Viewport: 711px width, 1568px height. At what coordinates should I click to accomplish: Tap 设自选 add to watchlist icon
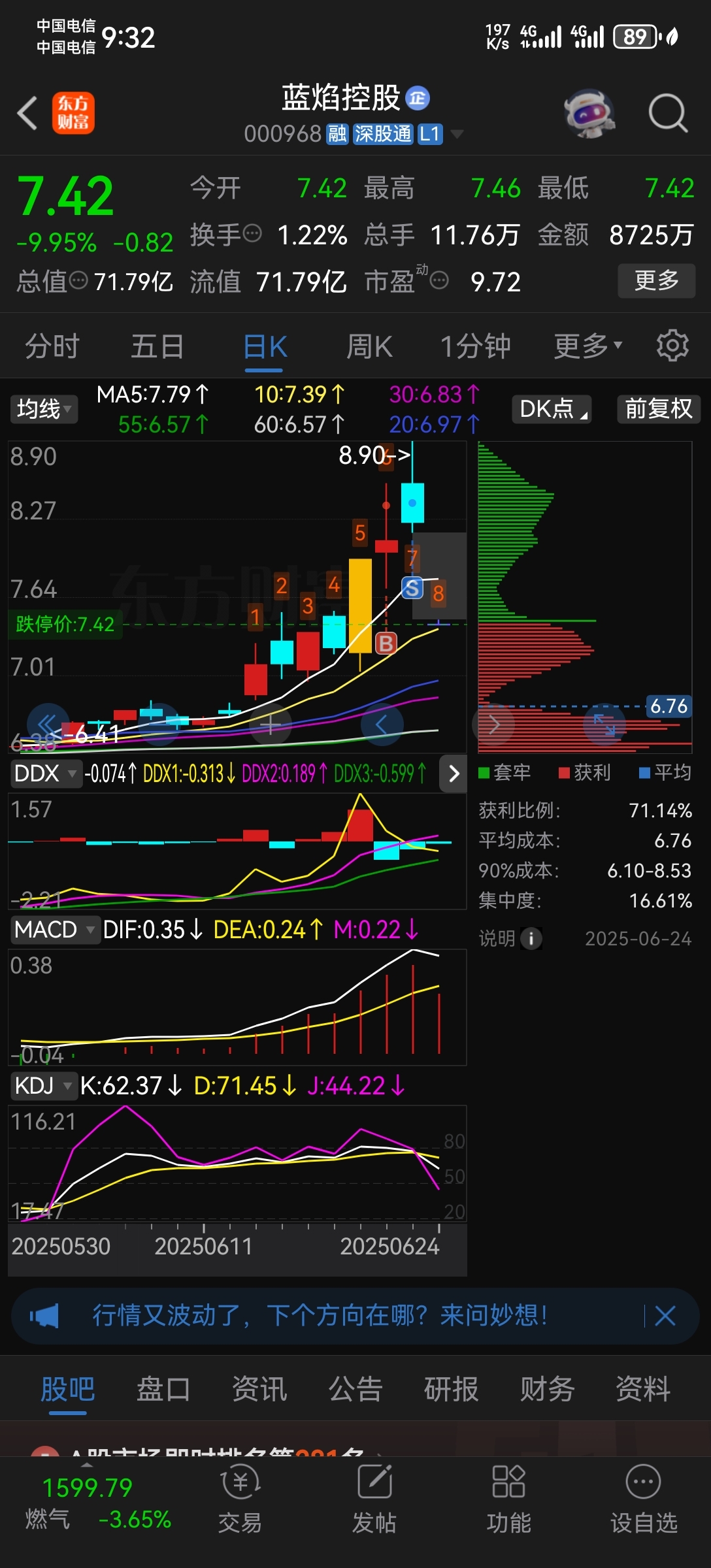pyautogui.click(x=644, y=1499)
